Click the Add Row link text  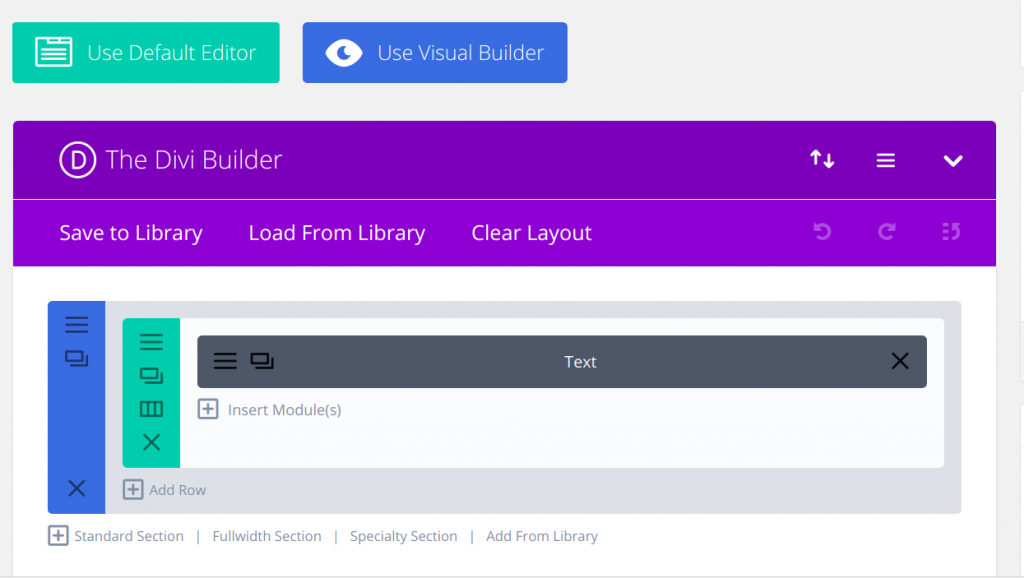point(177,490)
